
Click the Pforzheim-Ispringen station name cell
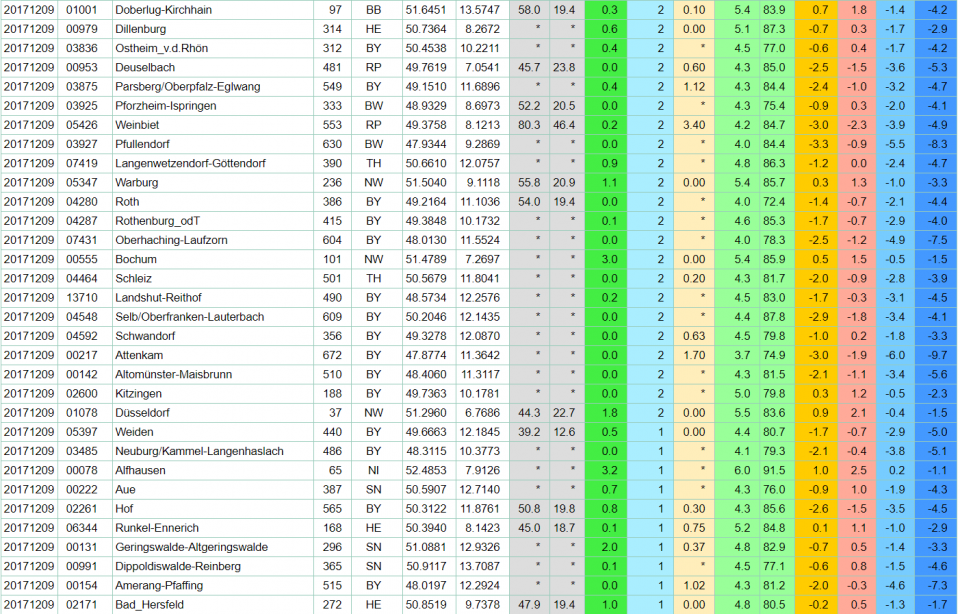[x=165, y=106]
